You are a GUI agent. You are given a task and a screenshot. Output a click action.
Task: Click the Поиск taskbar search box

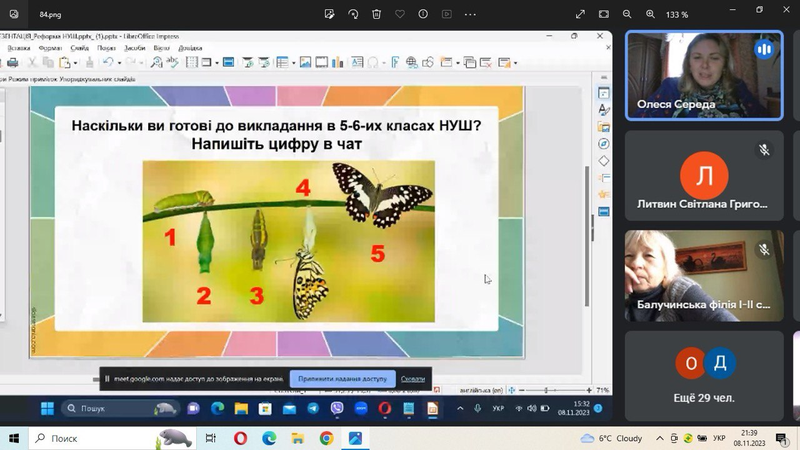point(112,438)
